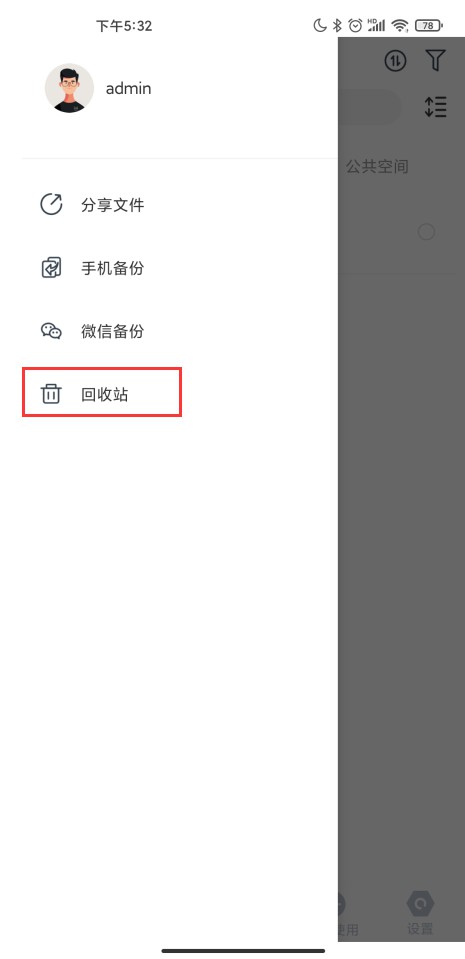Tap the 设置 settings hexagon icon

420,903
